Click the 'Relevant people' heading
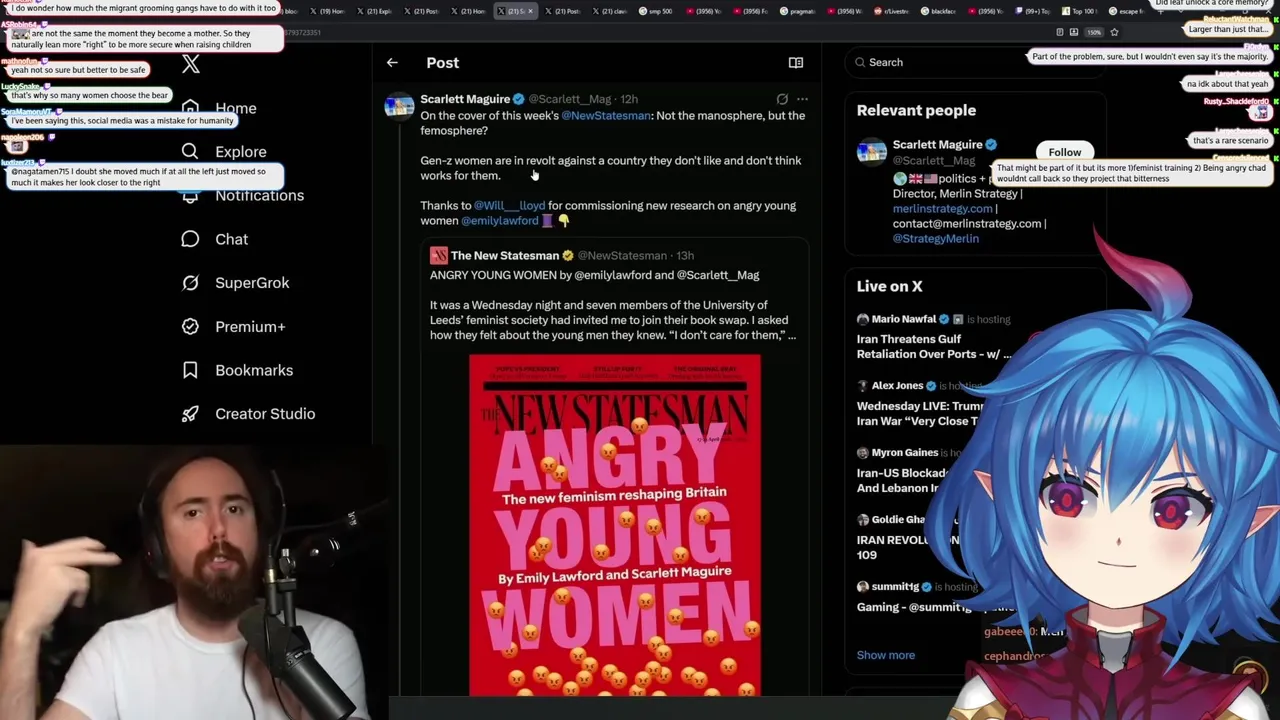 916,110
